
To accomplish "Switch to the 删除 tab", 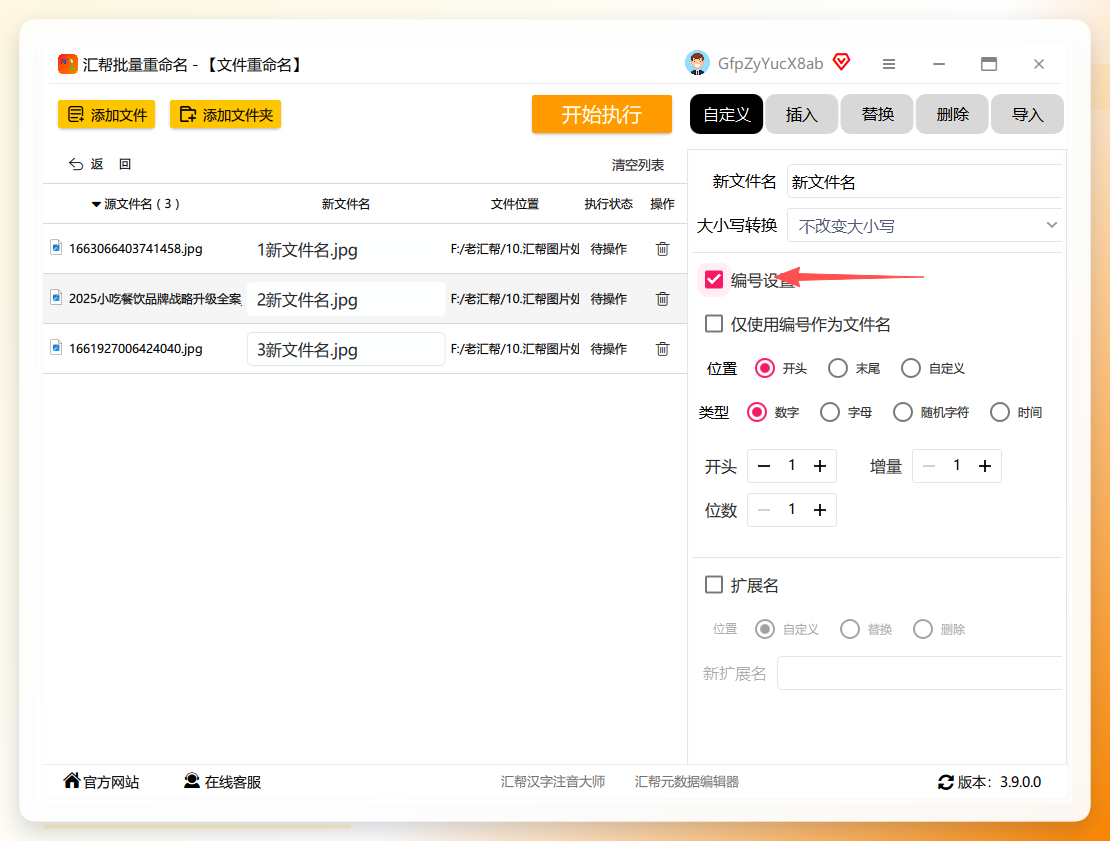I will (x=952, y=114).
